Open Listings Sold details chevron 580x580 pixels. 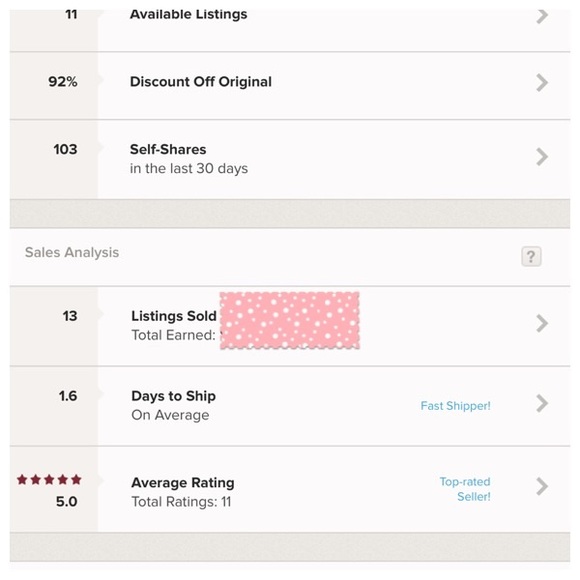(542, 323)
